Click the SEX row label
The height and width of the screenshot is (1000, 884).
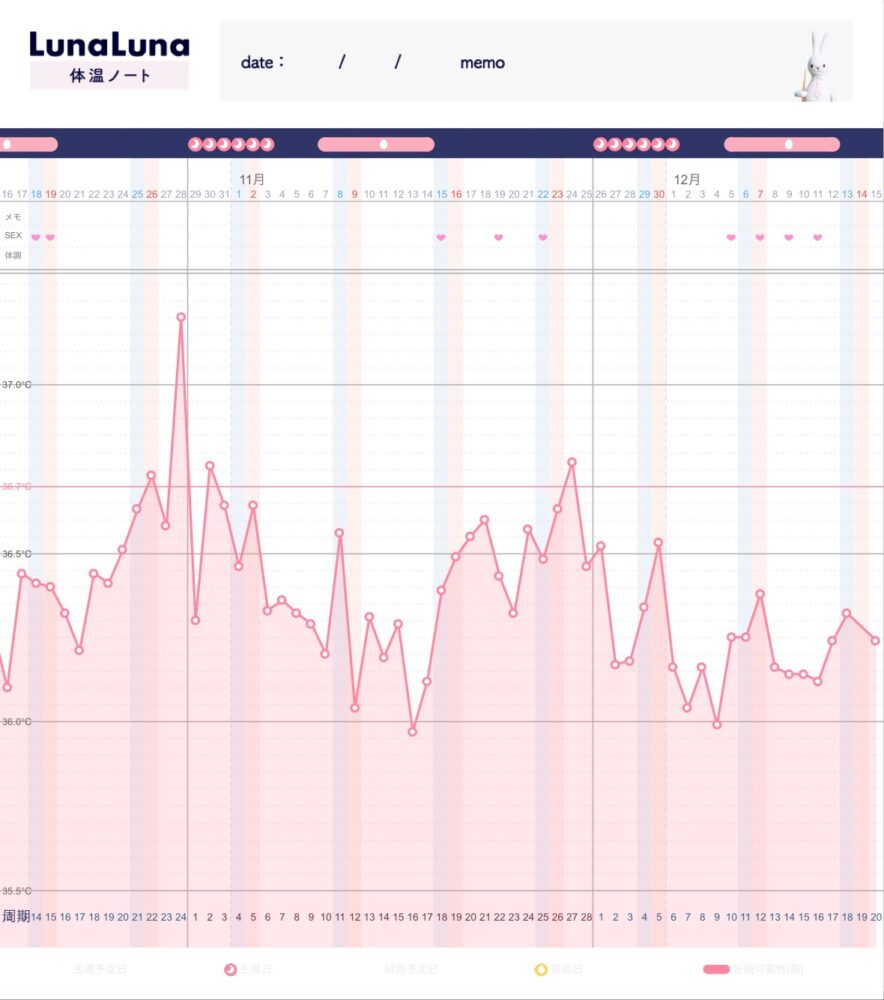pyautogui.click(x=13, y=236)
